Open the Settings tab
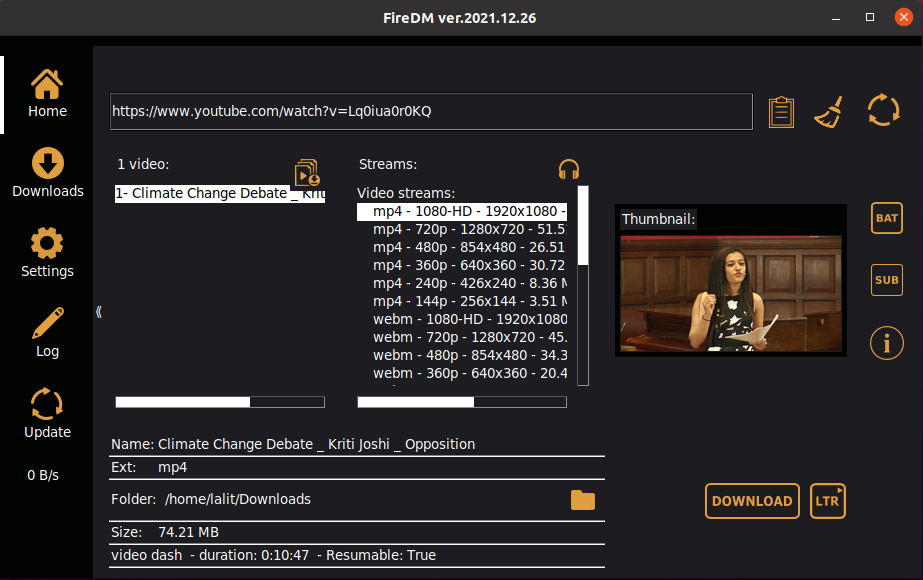 click(46, 252)
